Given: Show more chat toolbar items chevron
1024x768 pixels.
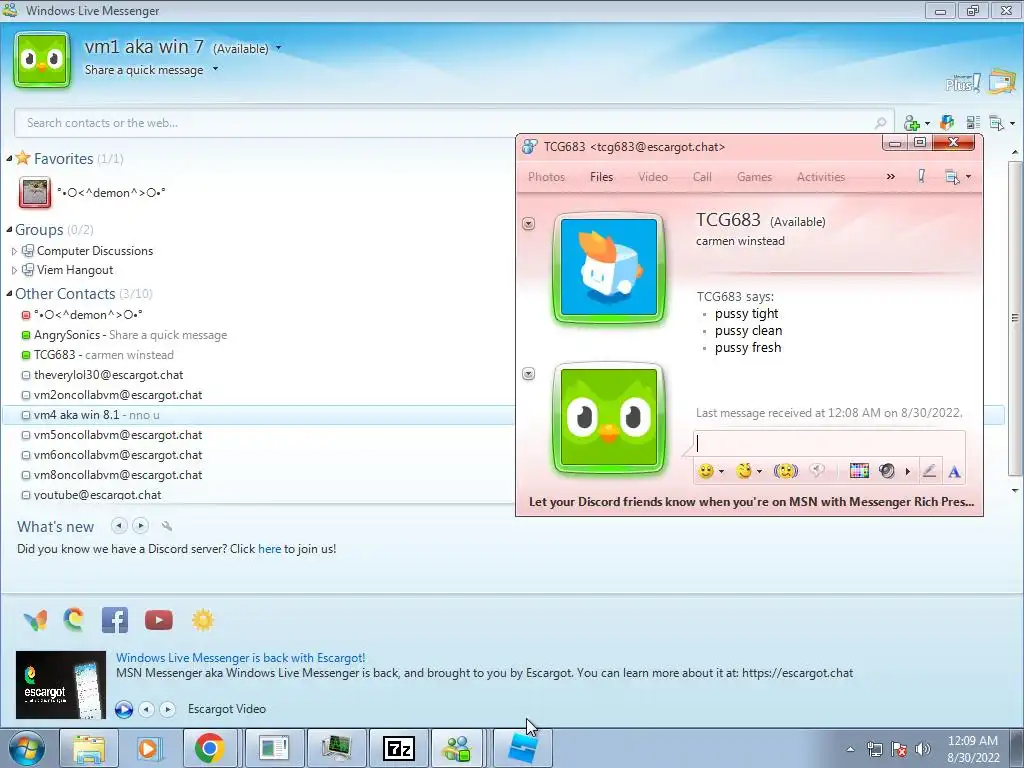Looking at the screenshot, I should (890, 176).
